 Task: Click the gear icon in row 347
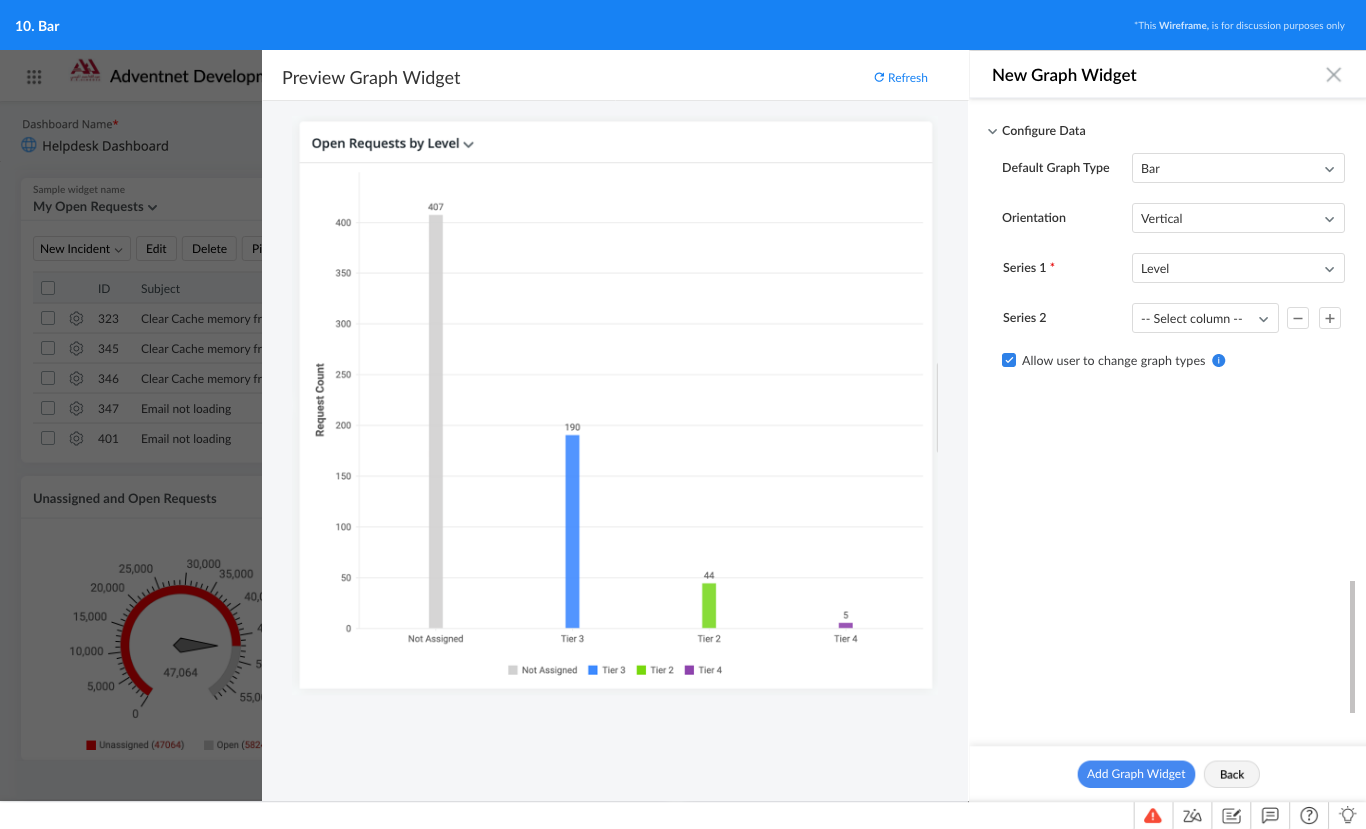click(x=76, y=408)
